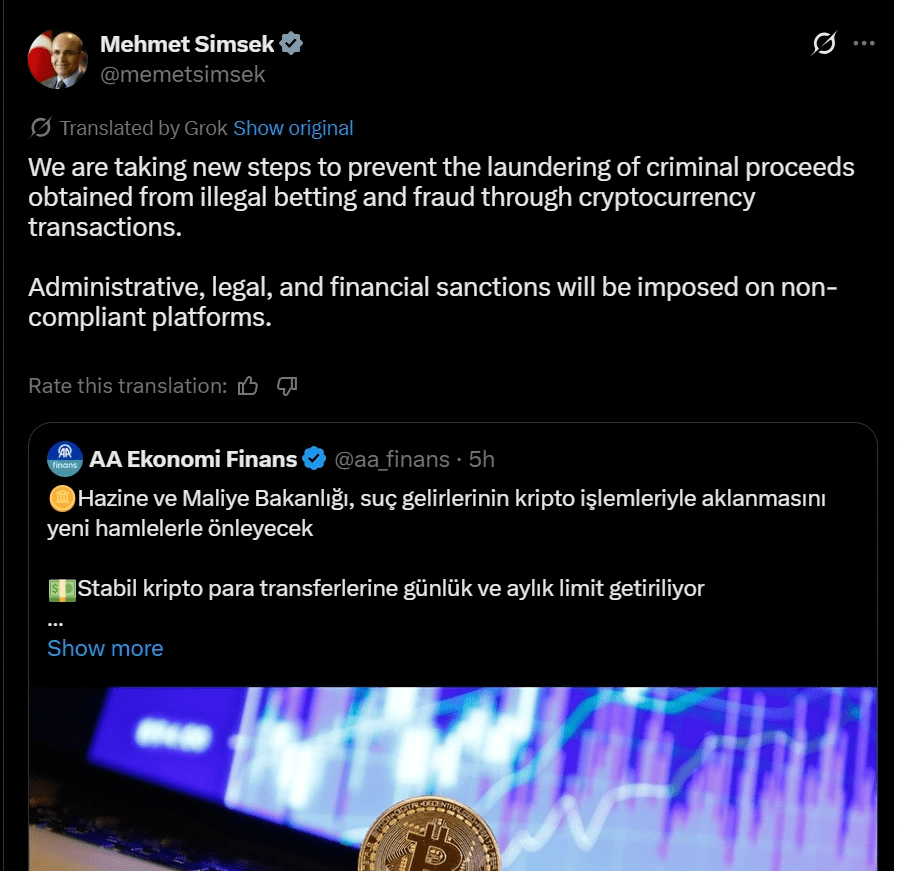Rate the translation with thumbs up
This screenshot has height=871, width=900.
coord(249,385)
